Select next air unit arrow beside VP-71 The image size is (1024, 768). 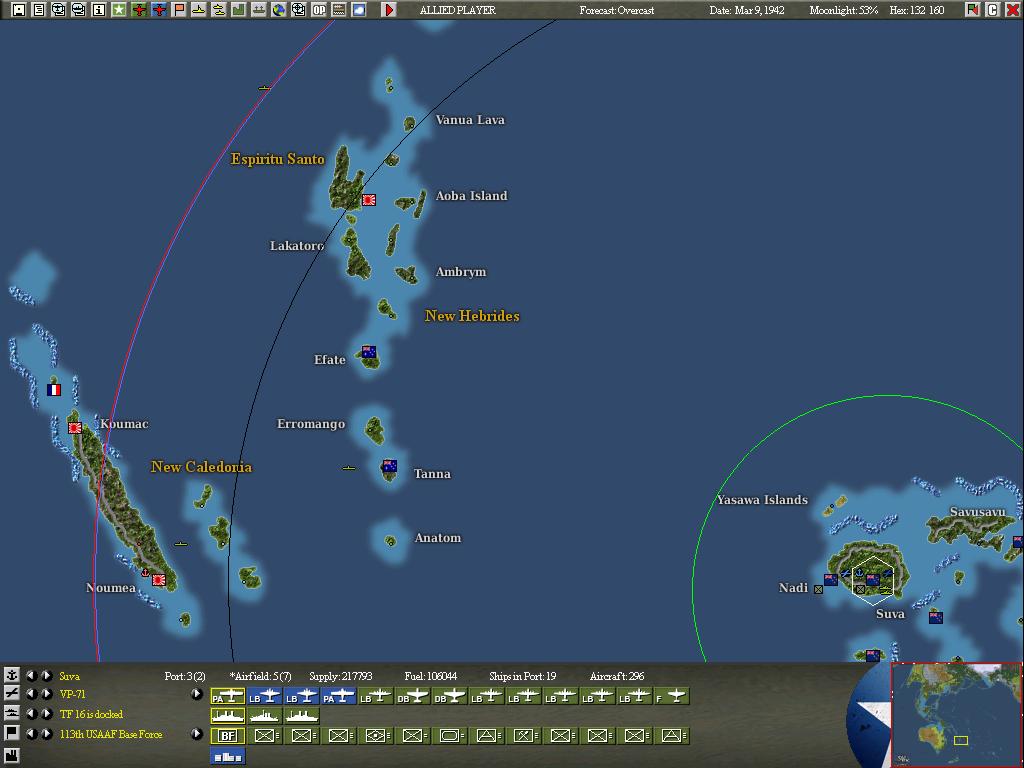click(x=46, y=694)
